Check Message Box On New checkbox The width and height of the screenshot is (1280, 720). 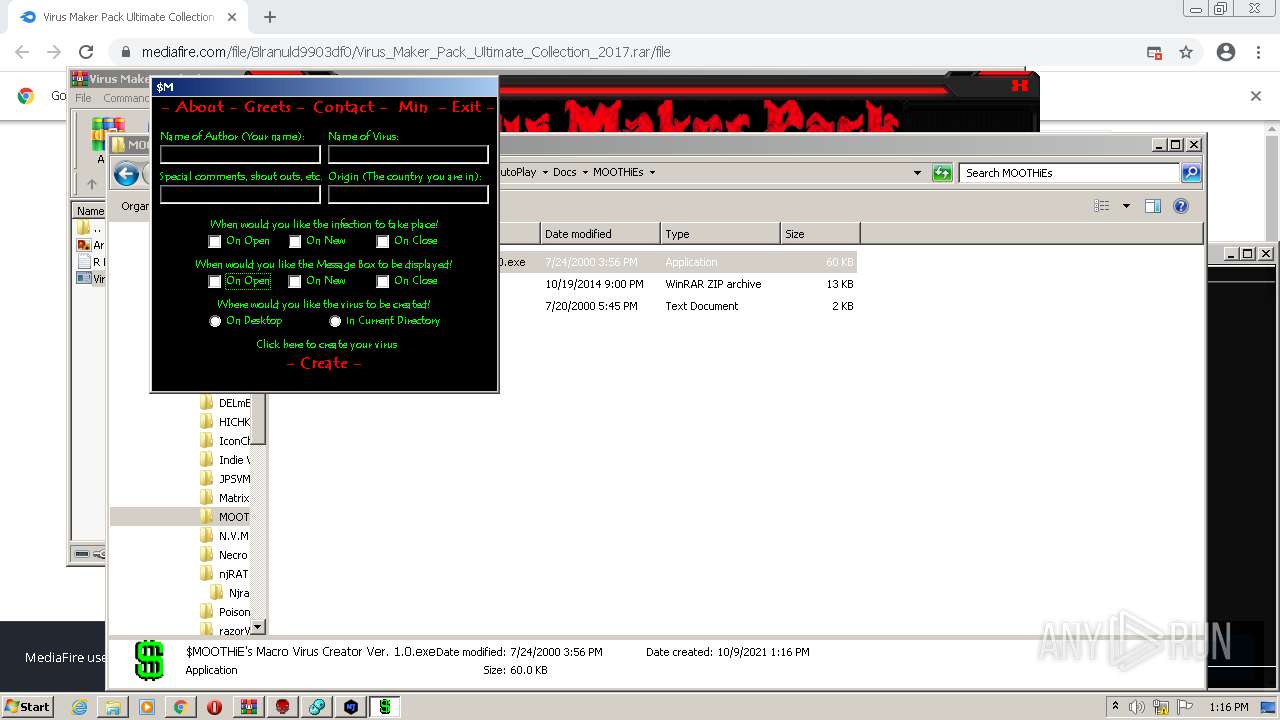(x=295, y=281)
